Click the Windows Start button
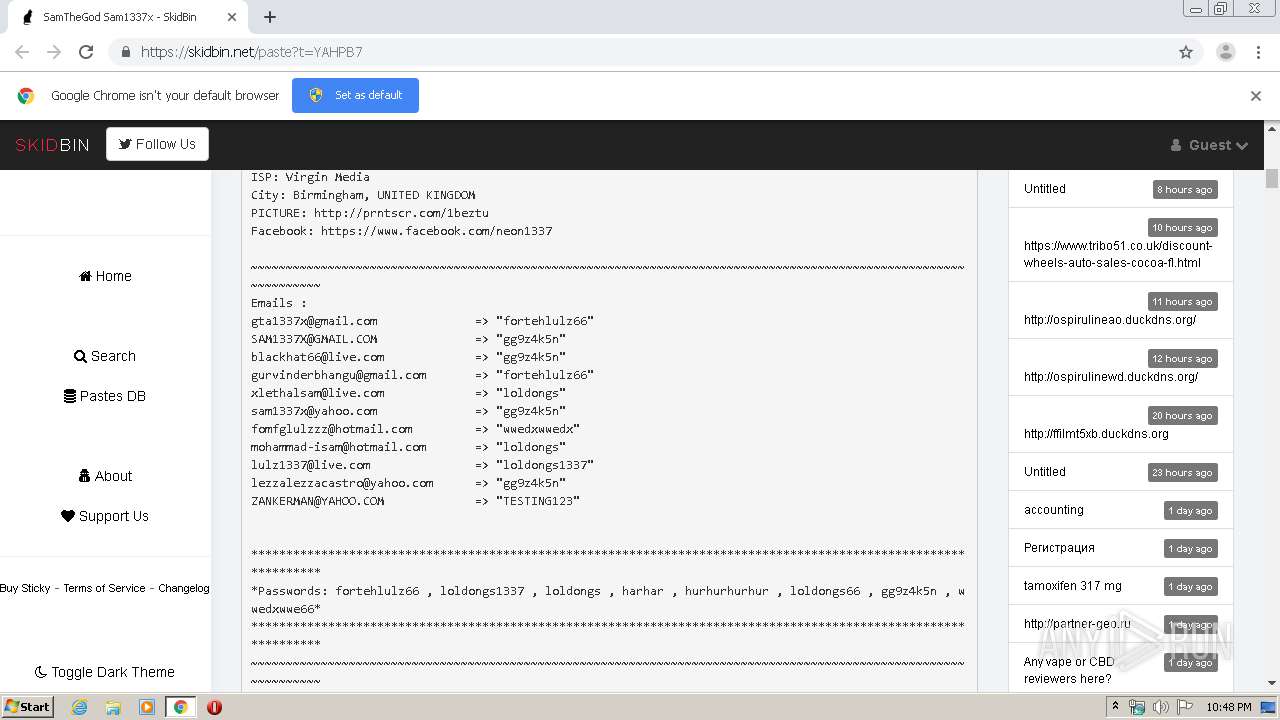The image size is (1280, 720). pyautogui.click(x=28, y=707)
